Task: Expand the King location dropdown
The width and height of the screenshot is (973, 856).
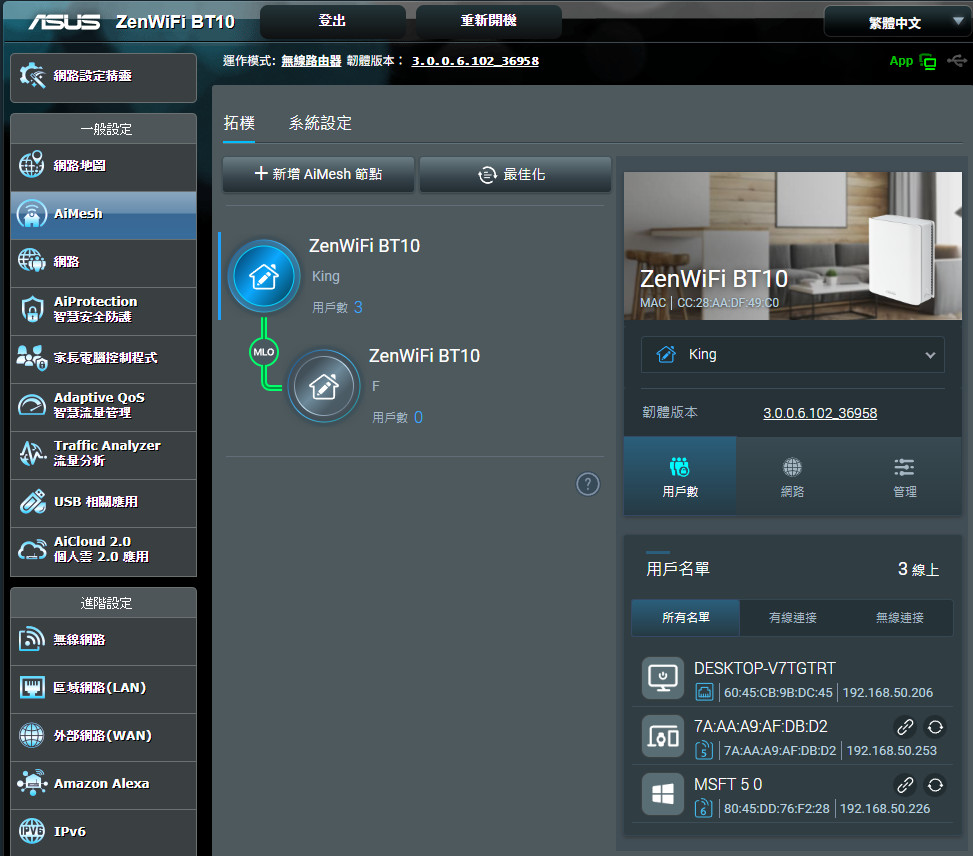Action: coord(792,354)
